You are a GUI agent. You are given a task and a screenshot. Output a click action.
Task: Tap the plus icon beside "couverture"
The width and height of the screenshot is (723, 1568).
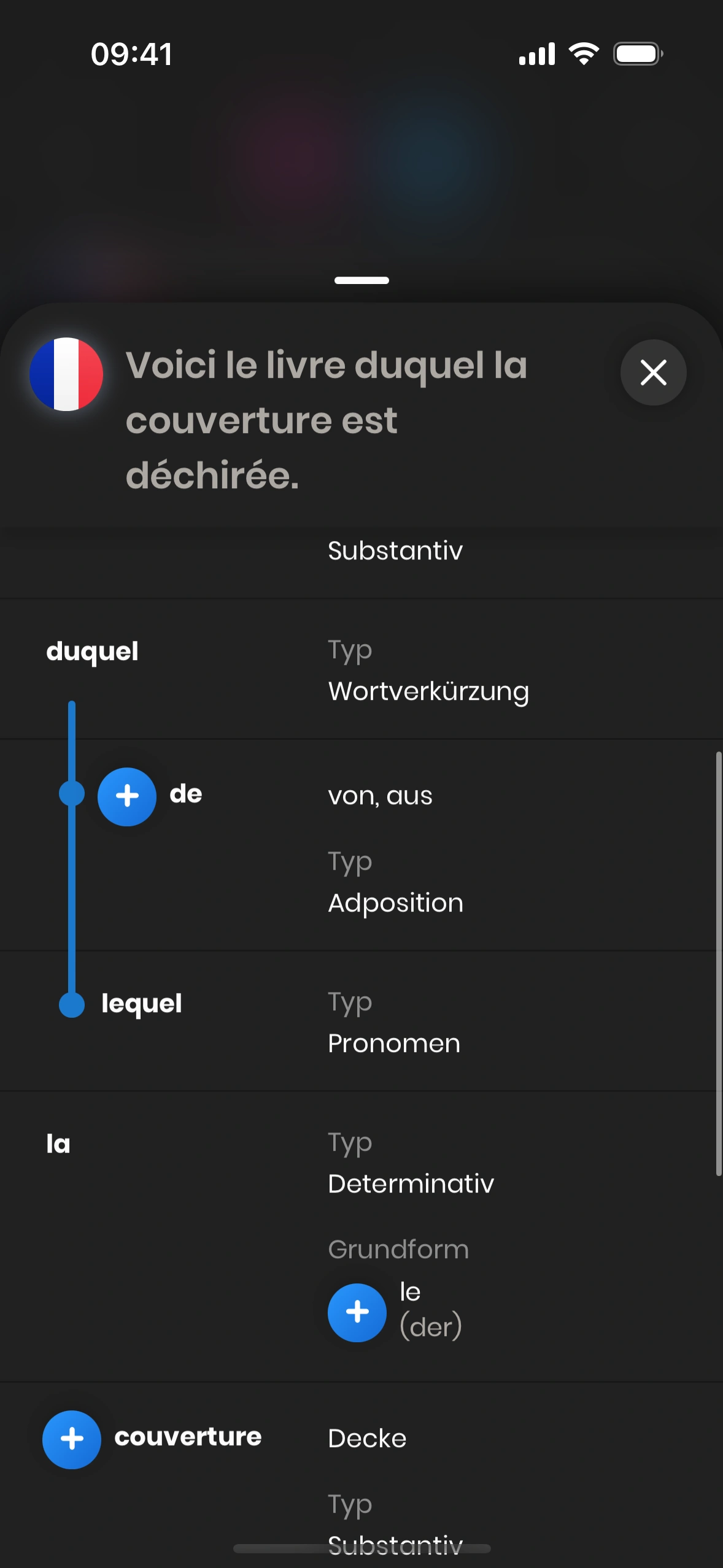tap(72, 1439)
